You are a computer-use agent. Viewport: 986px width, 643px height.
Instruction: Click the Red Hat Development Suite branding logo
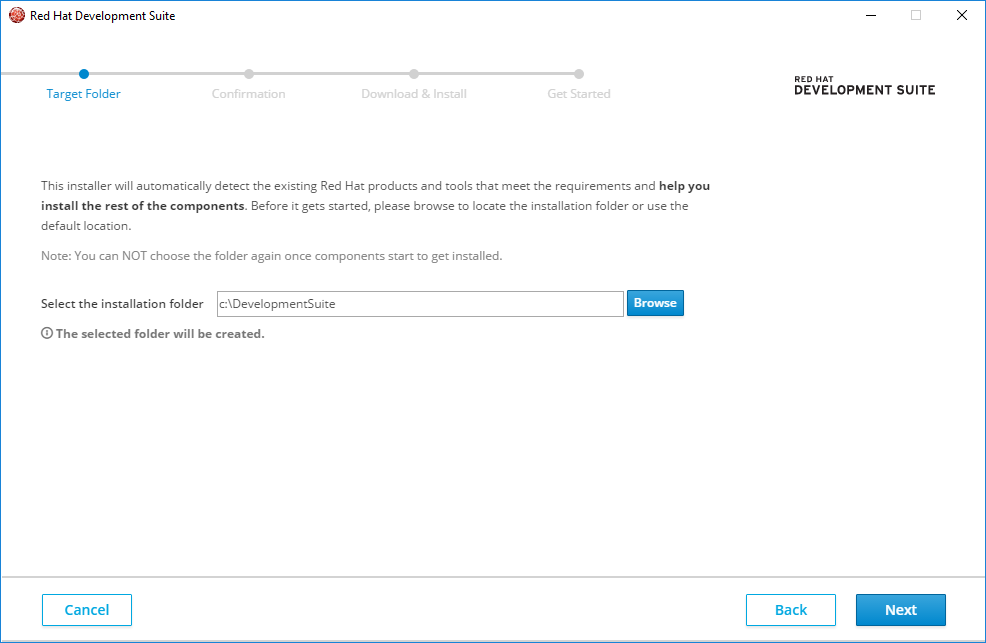pyautogui.click(x=864, y=86)
